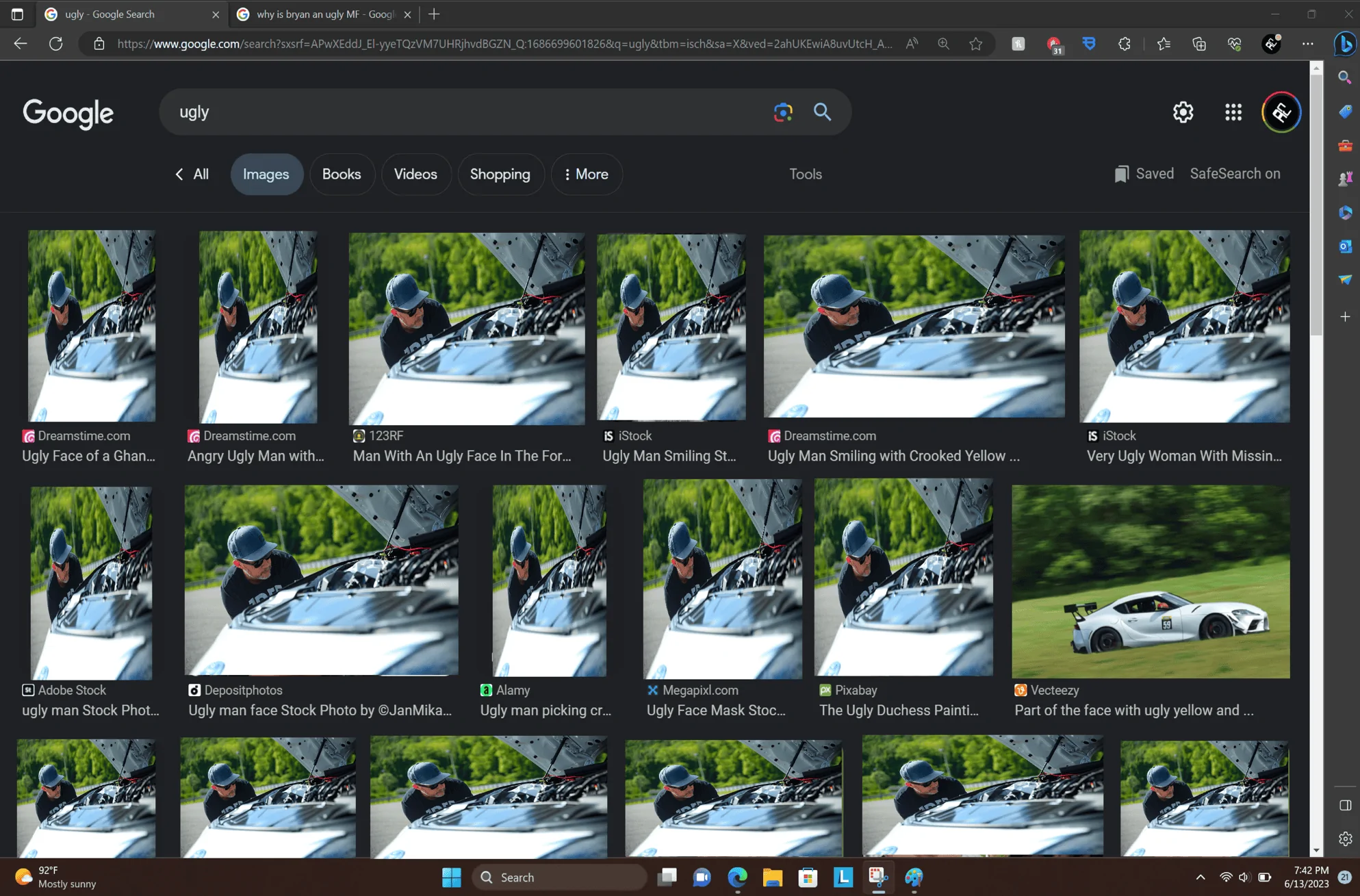Open Saved items link
1360x896 pixels.
(1144, 174)
